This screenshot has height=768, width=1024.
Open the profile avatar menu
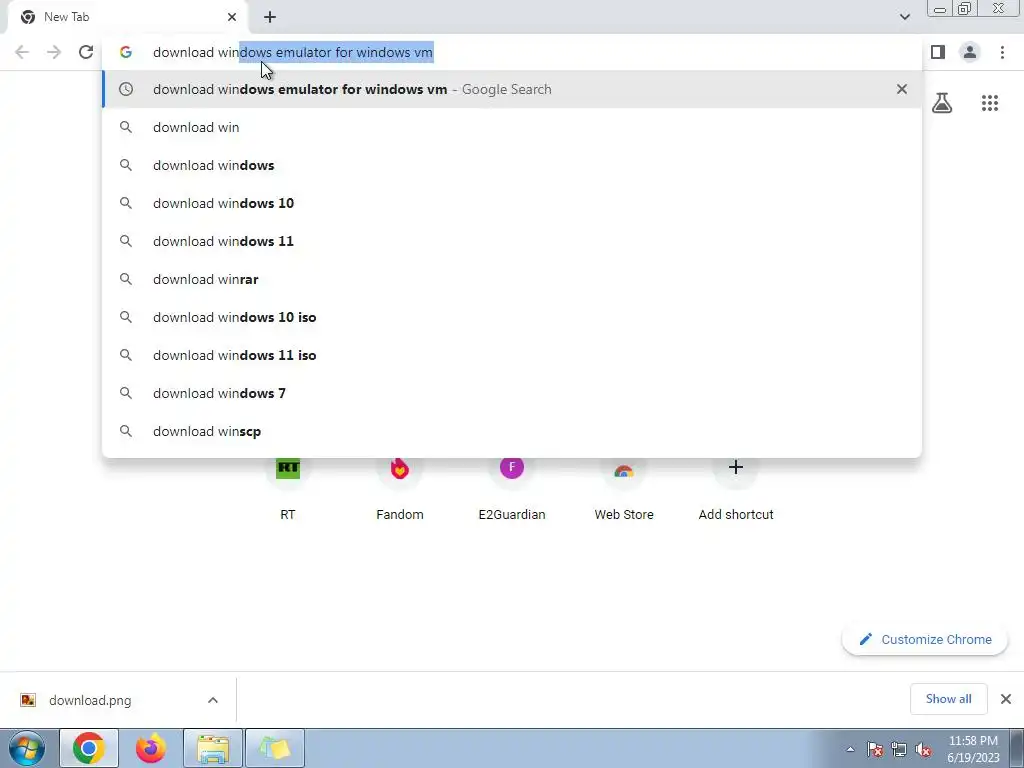(x=970, y=52)
